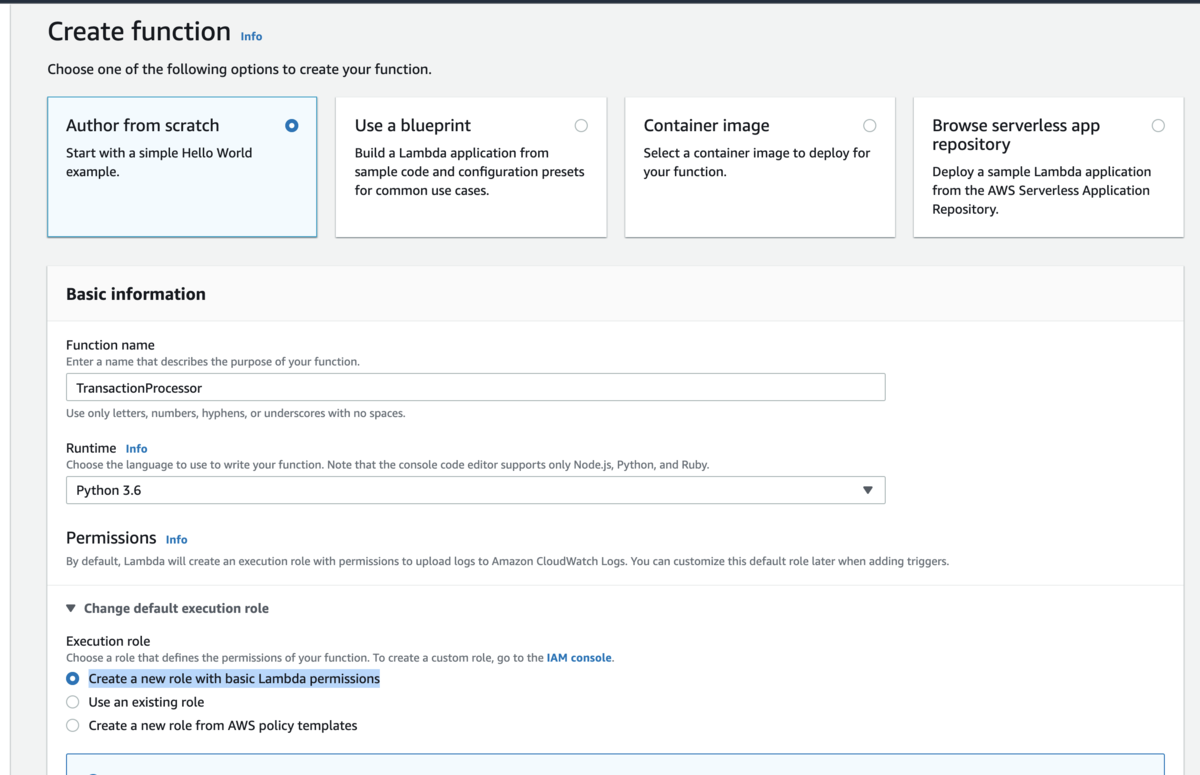Image resolution: width=1200 pixels, height=775 pixels.
Task: Click the Basic information panel header
Action: point(136,294)
